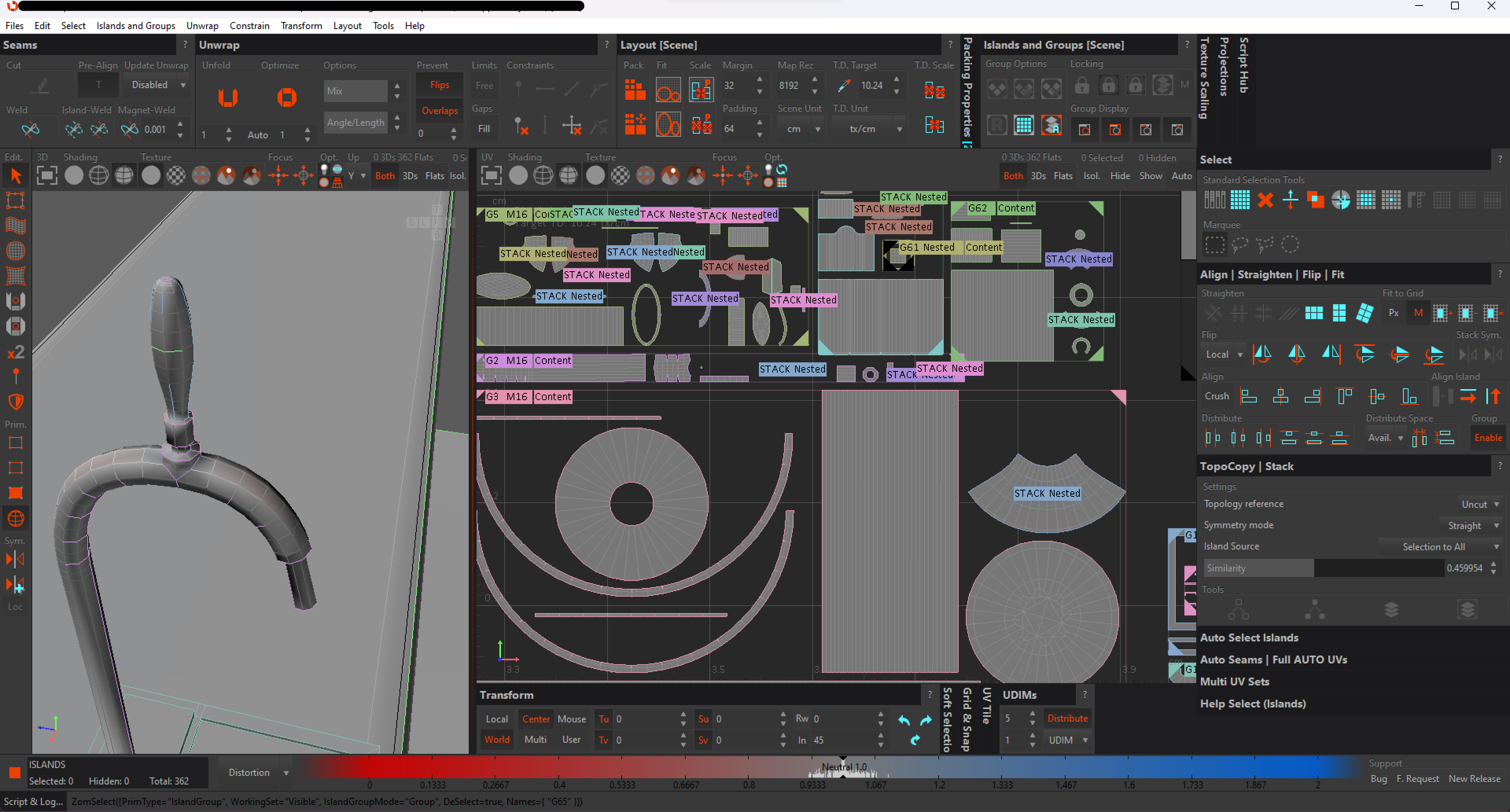1510x812 pixels.
Task: Click the undo arrow in Transform panel
Action: [903, 720]
